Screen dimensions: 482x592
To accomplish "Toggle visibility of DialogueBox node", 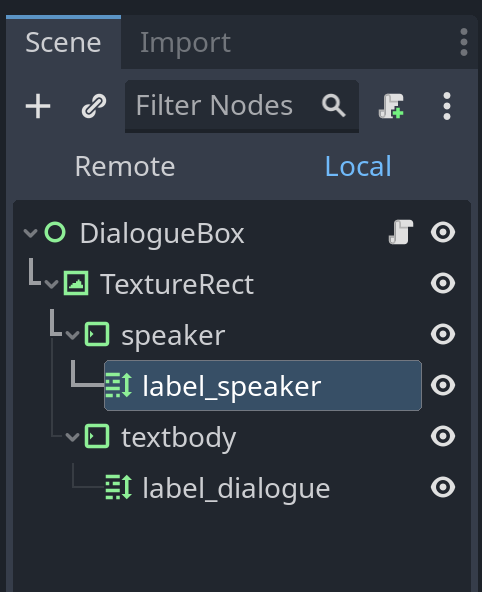I will tap(443, 232).
